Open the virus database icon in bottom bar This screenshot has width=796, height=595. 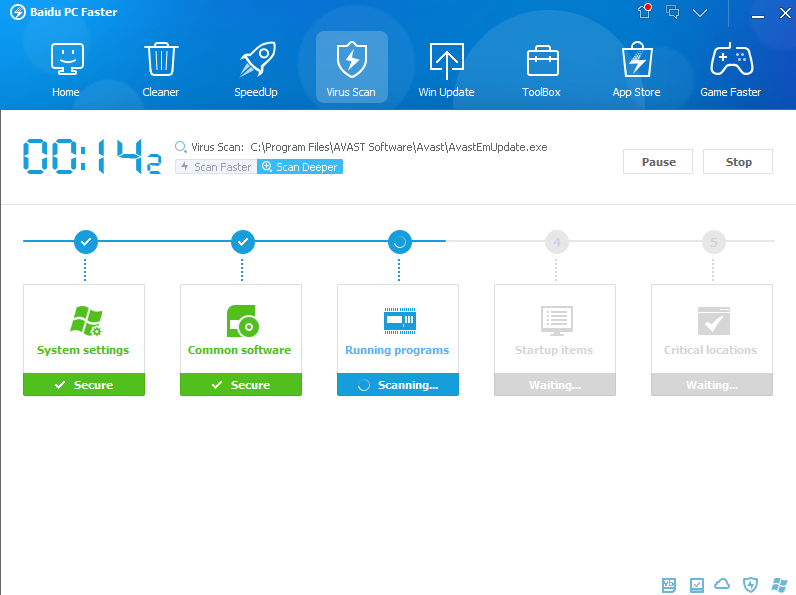pos(669,585)
